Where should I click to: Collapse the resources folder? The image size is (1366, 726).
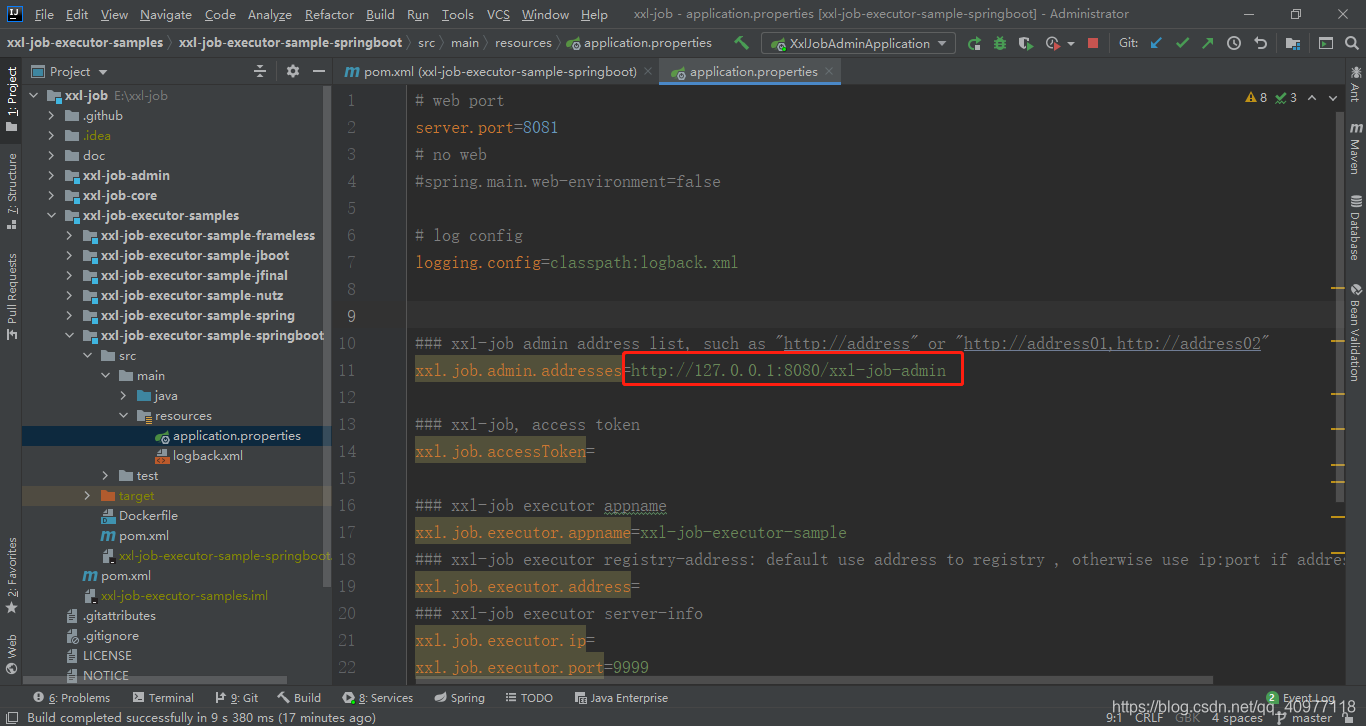tap(124, 415)
